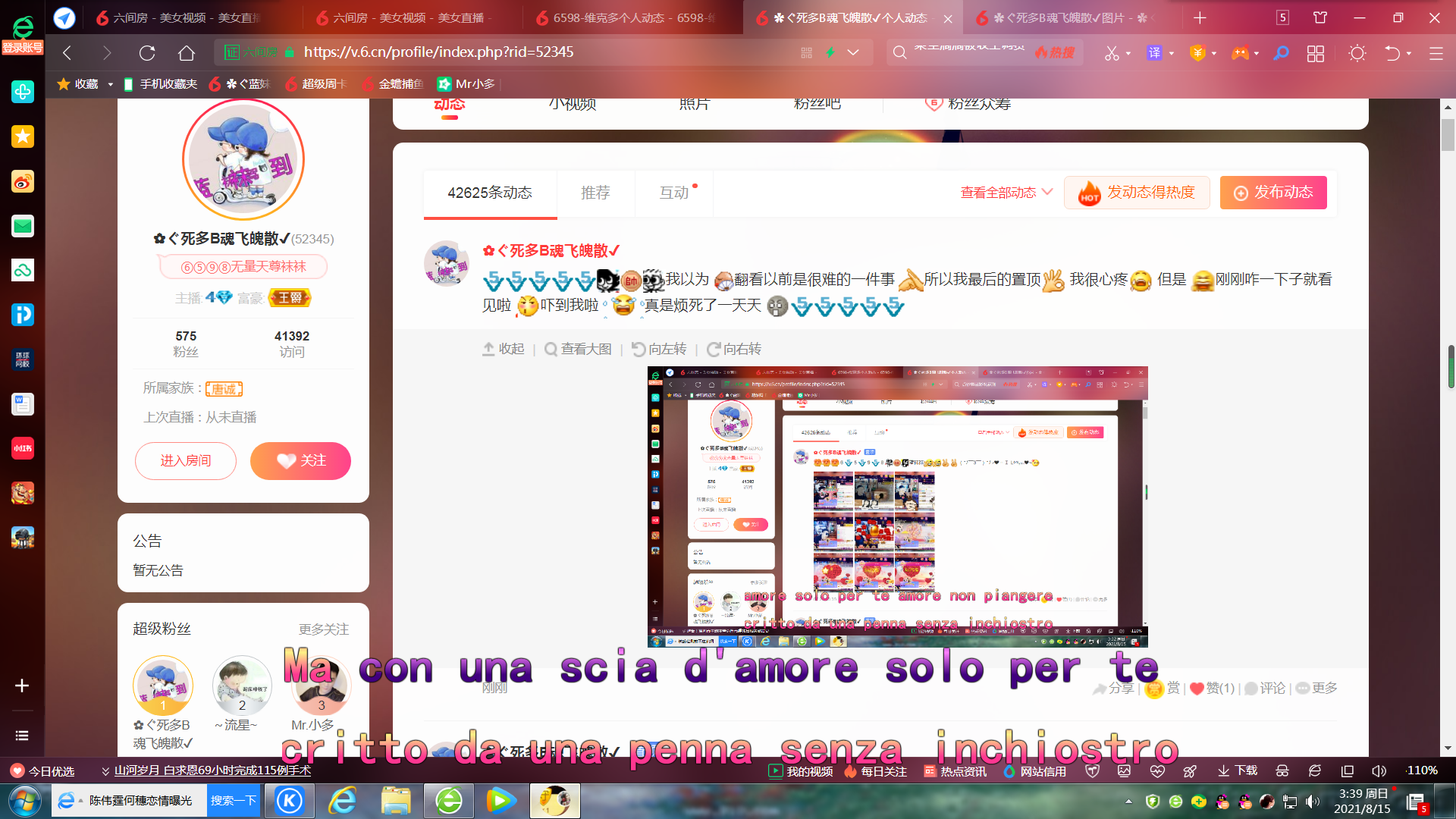Open ~流星~ super fan avatar
Viewport: 1456px width, 819px height.
pyautogui.click(x=242, y=686)
